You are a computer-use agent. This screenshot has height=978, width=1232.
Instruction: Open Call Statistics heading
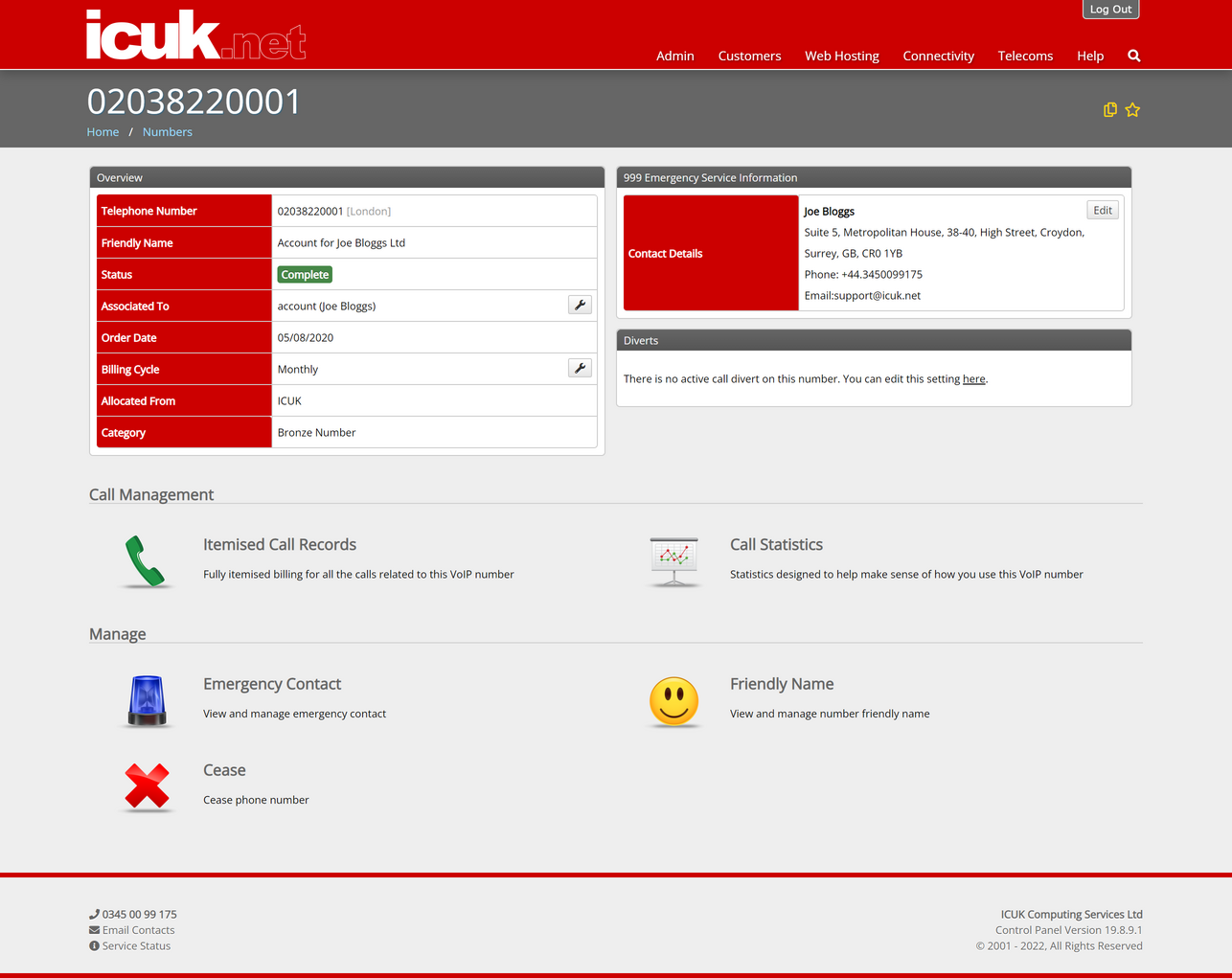[776, 544]
